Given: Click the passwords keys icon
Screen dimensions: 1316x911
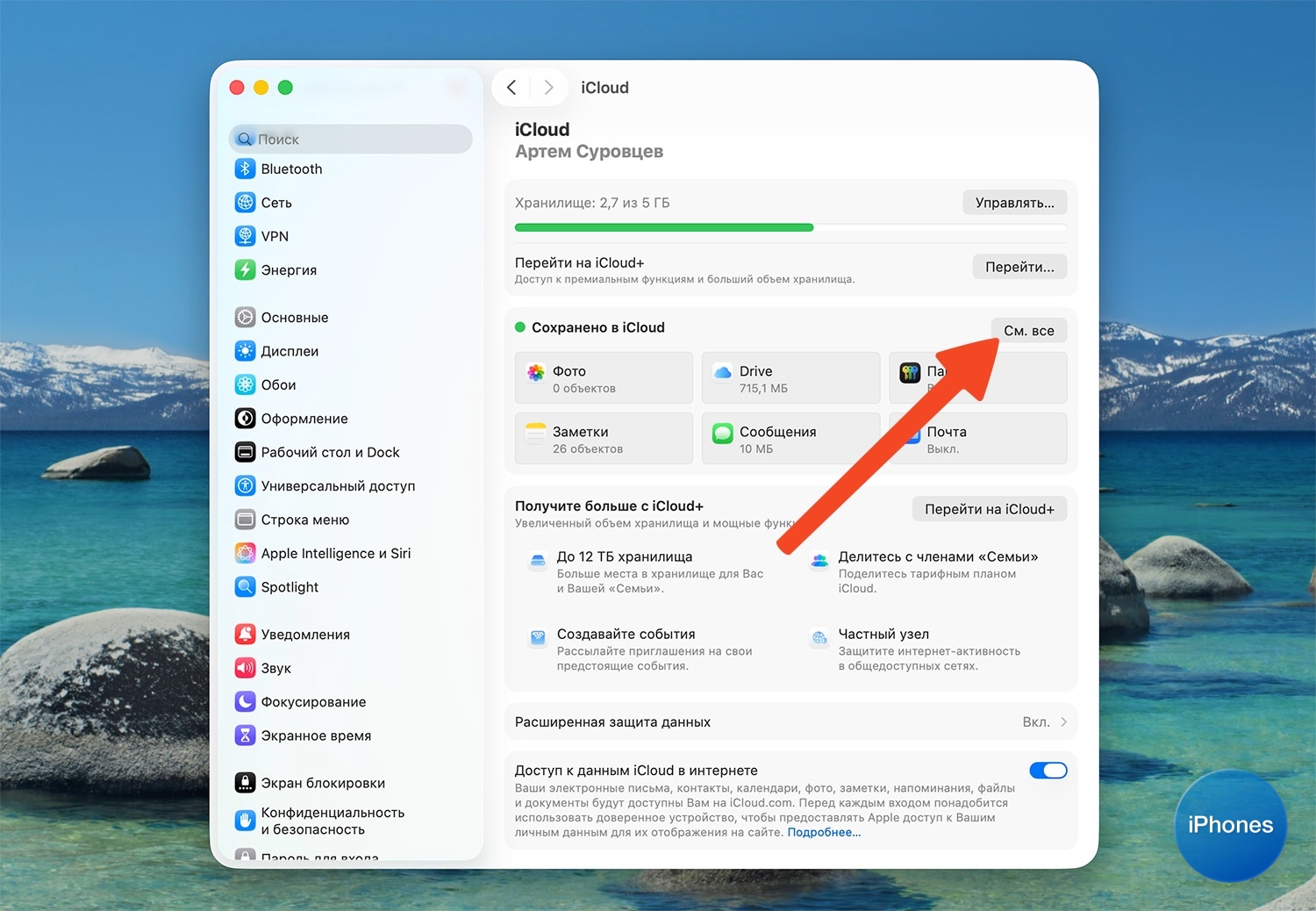Looking at the screenshot, I should [x=910, y=372].
